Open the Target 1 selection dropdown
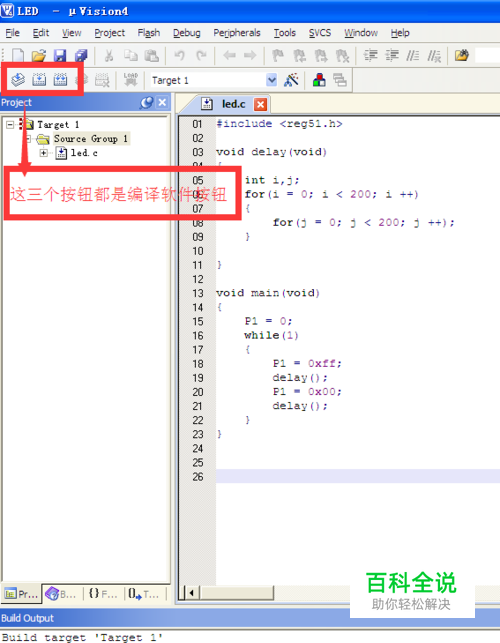Image resolution: width=500 pixels, height=643 pixels. (271, 80)
